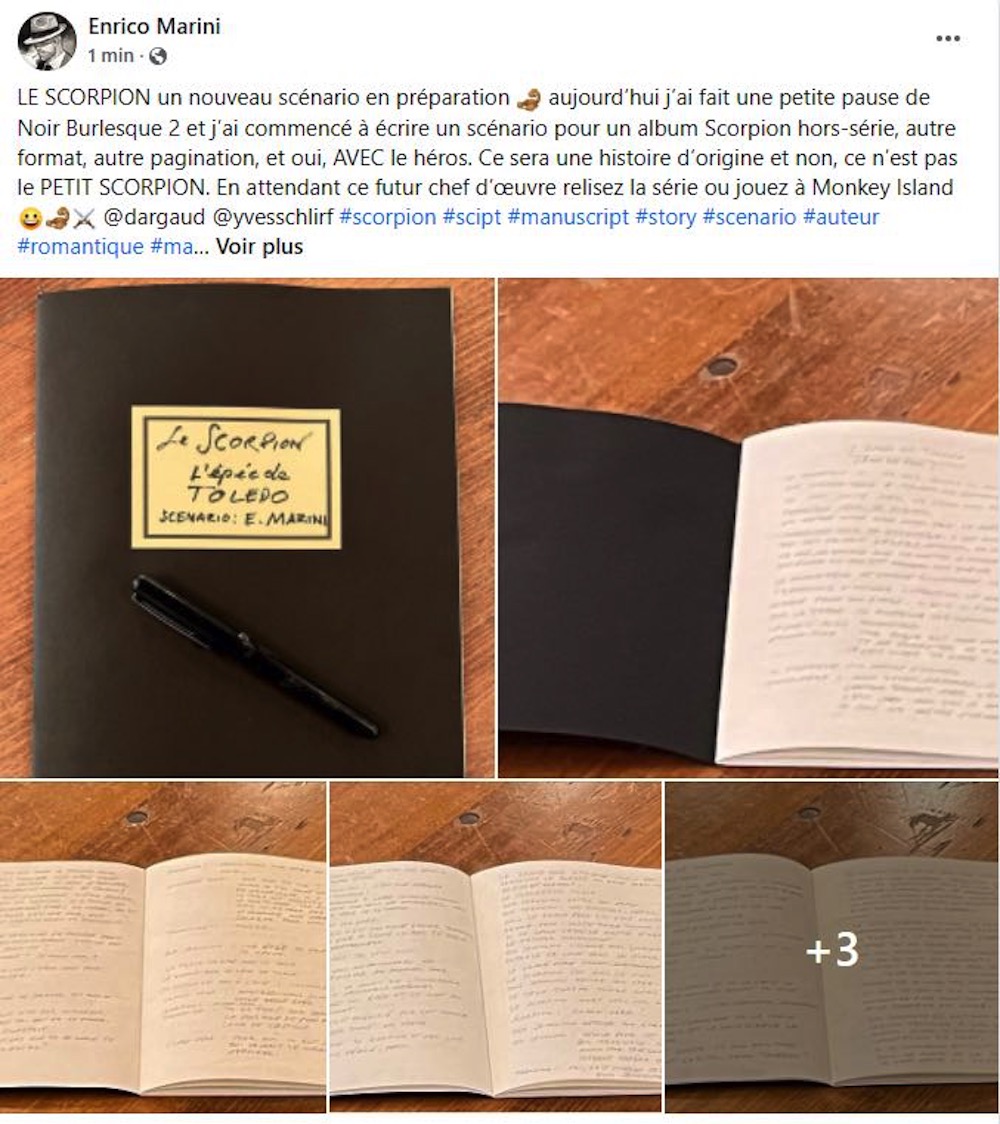Open the black notebook cover photo

[x=247, y=528]
